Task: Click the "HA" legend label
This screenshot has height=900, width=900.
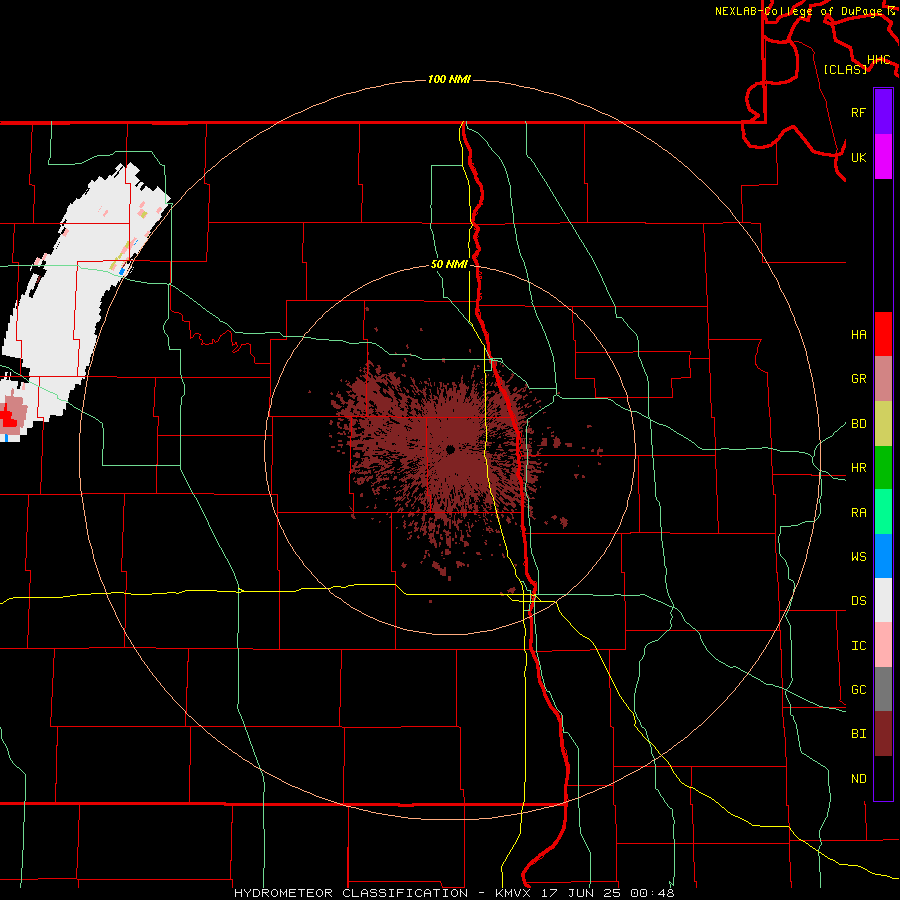Action: coord(858,334)
